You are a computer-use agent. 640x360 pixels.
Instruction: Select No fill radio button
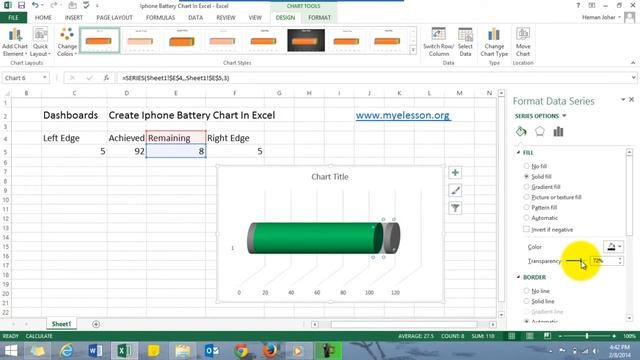[x=527, y=166]
